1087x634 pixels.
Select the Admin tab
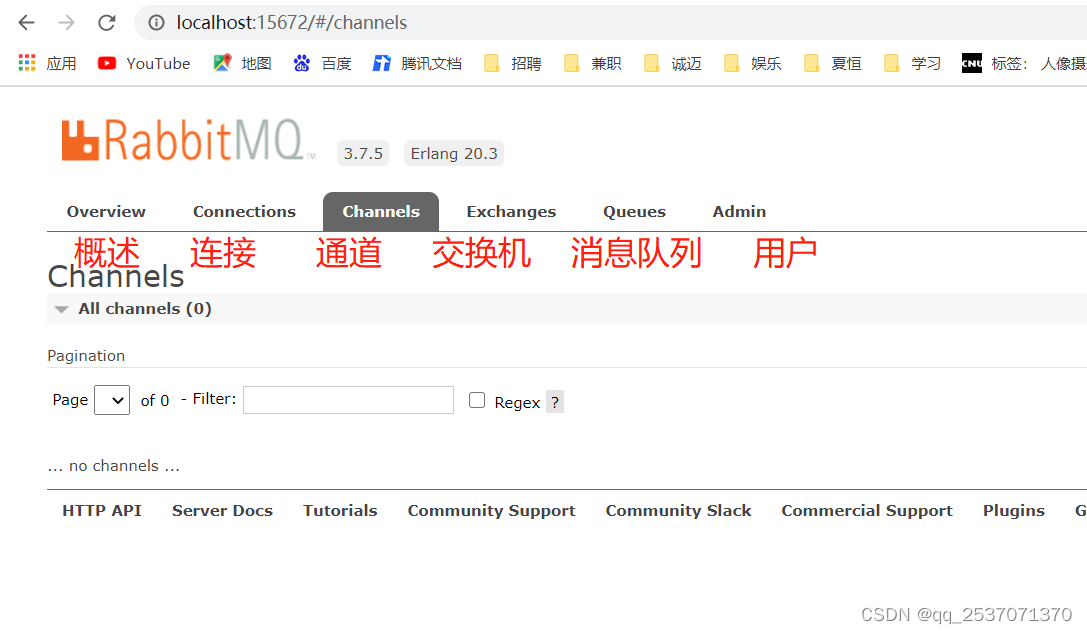click(739, 211)
